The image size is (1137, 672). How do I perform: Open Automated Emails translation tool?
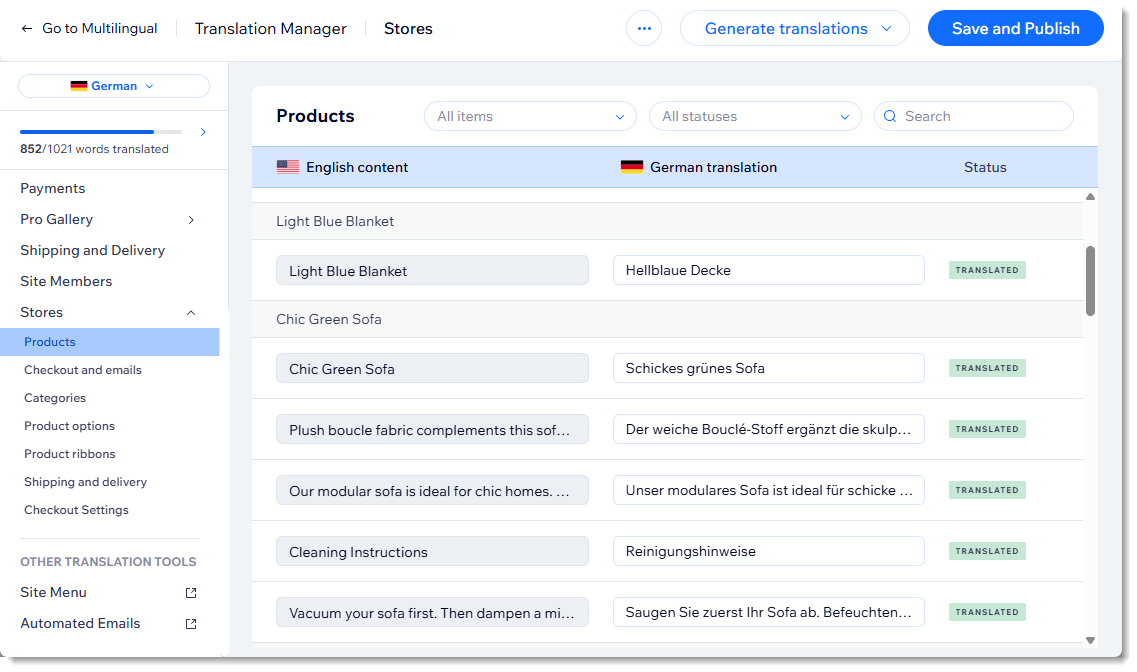click(80, 623)
